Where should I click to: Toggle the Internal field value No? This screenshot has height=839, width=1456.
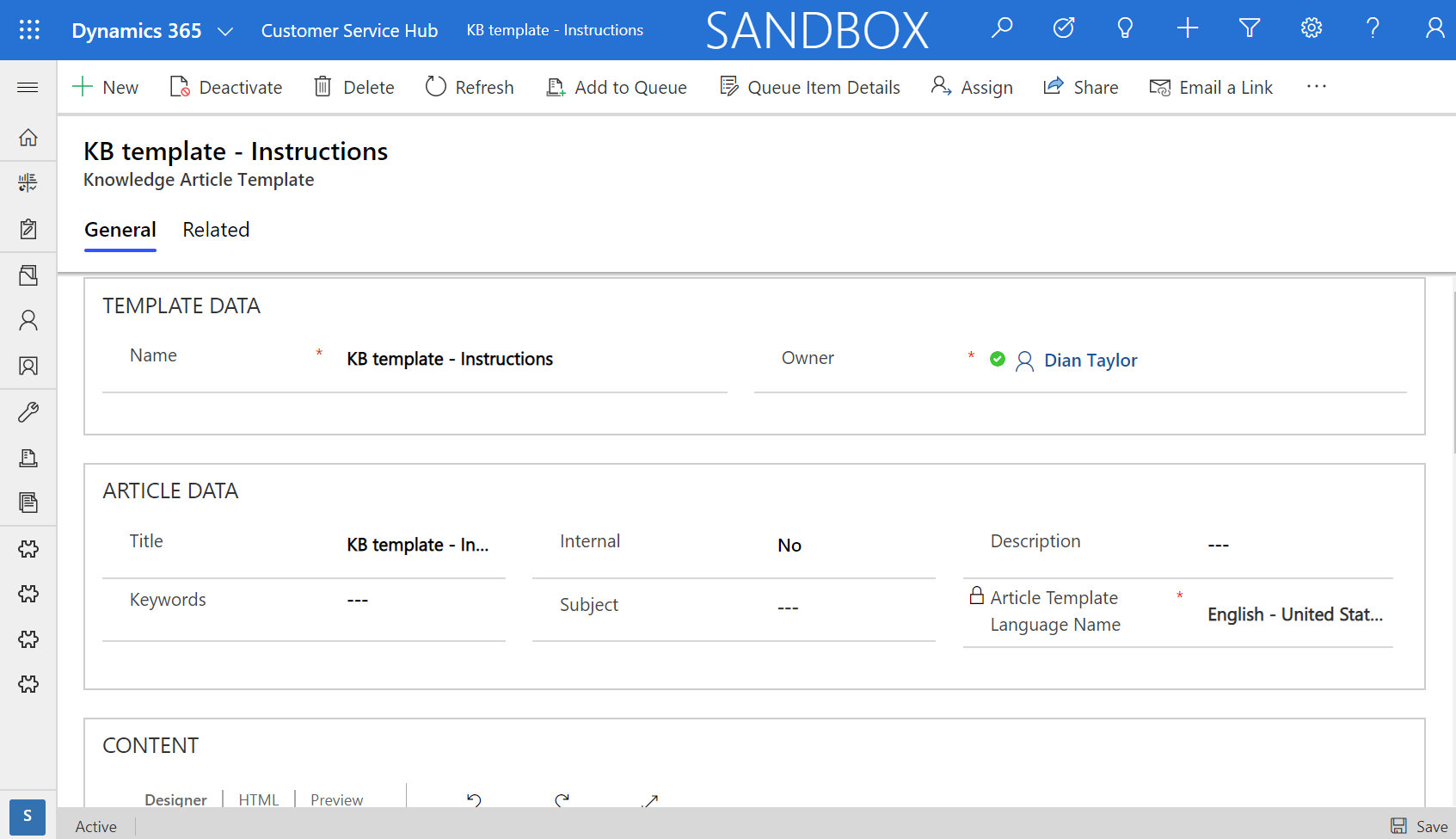789,546
